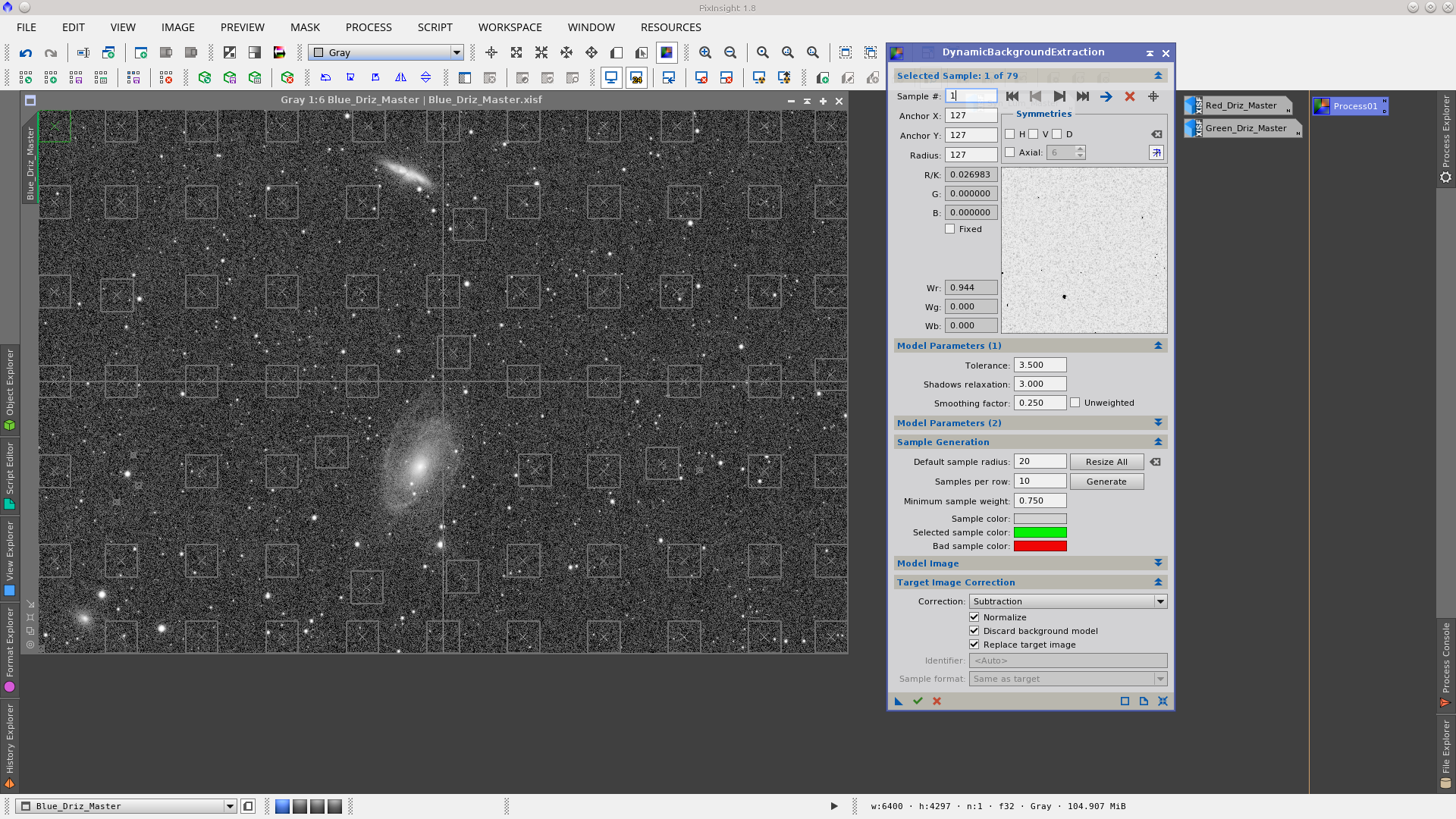Select the Red_Driz_Master image thumbnail
This screenshot has height=819, width=1456.
(x=1241, y=105)
